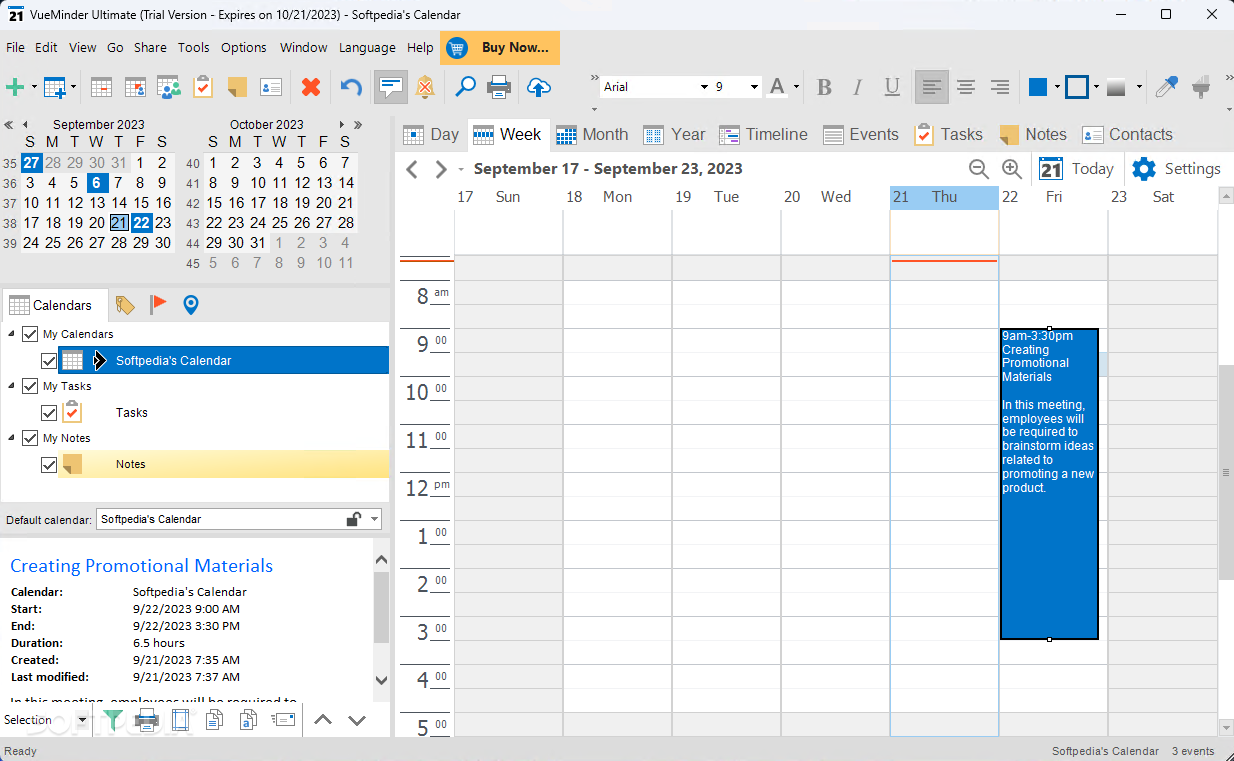Select the eyedropper appearance copy tool

(1166, 87)
